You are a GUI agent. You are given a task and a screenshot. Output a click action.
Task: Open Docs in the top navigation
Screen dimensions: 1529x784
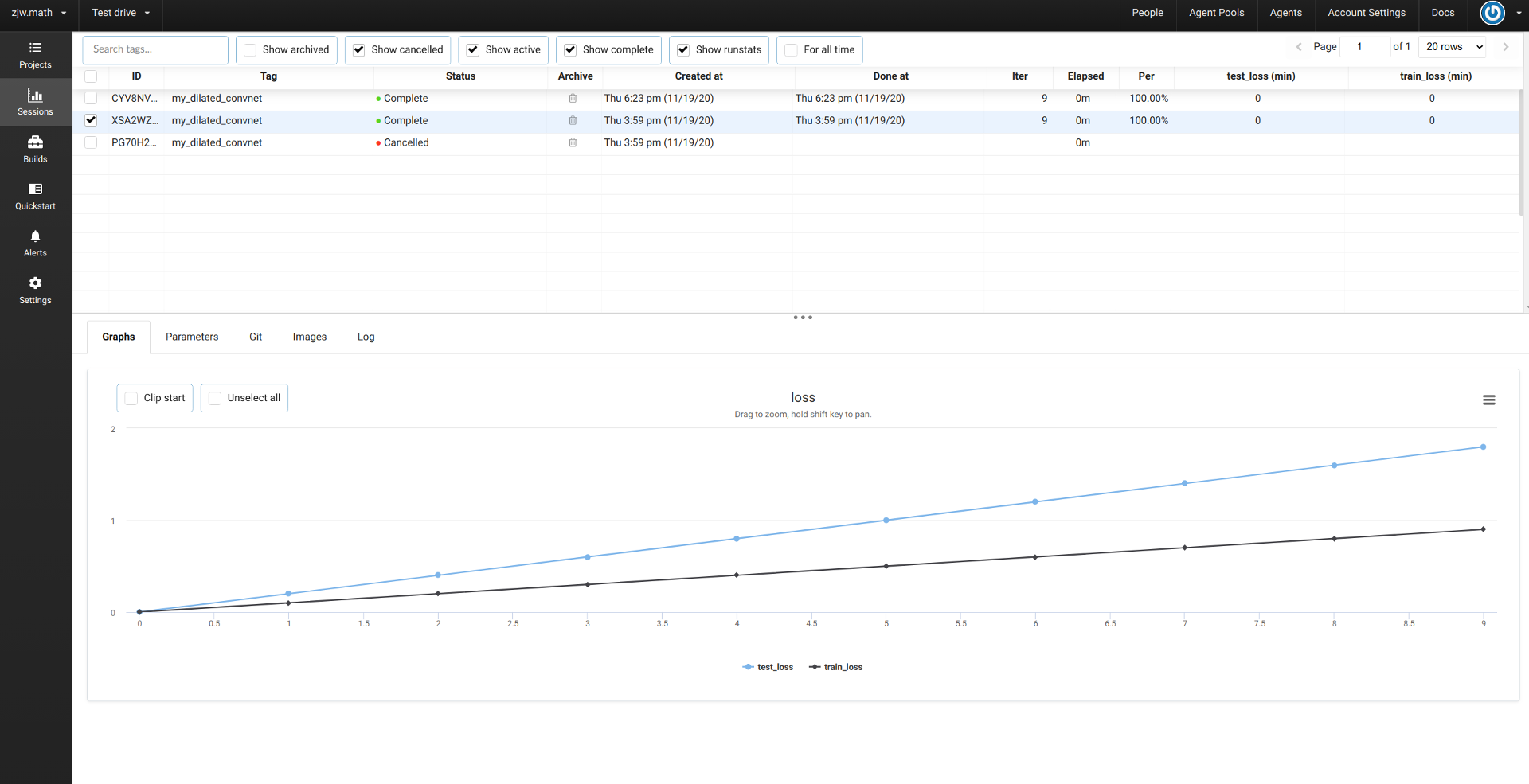click(1443, 13)
